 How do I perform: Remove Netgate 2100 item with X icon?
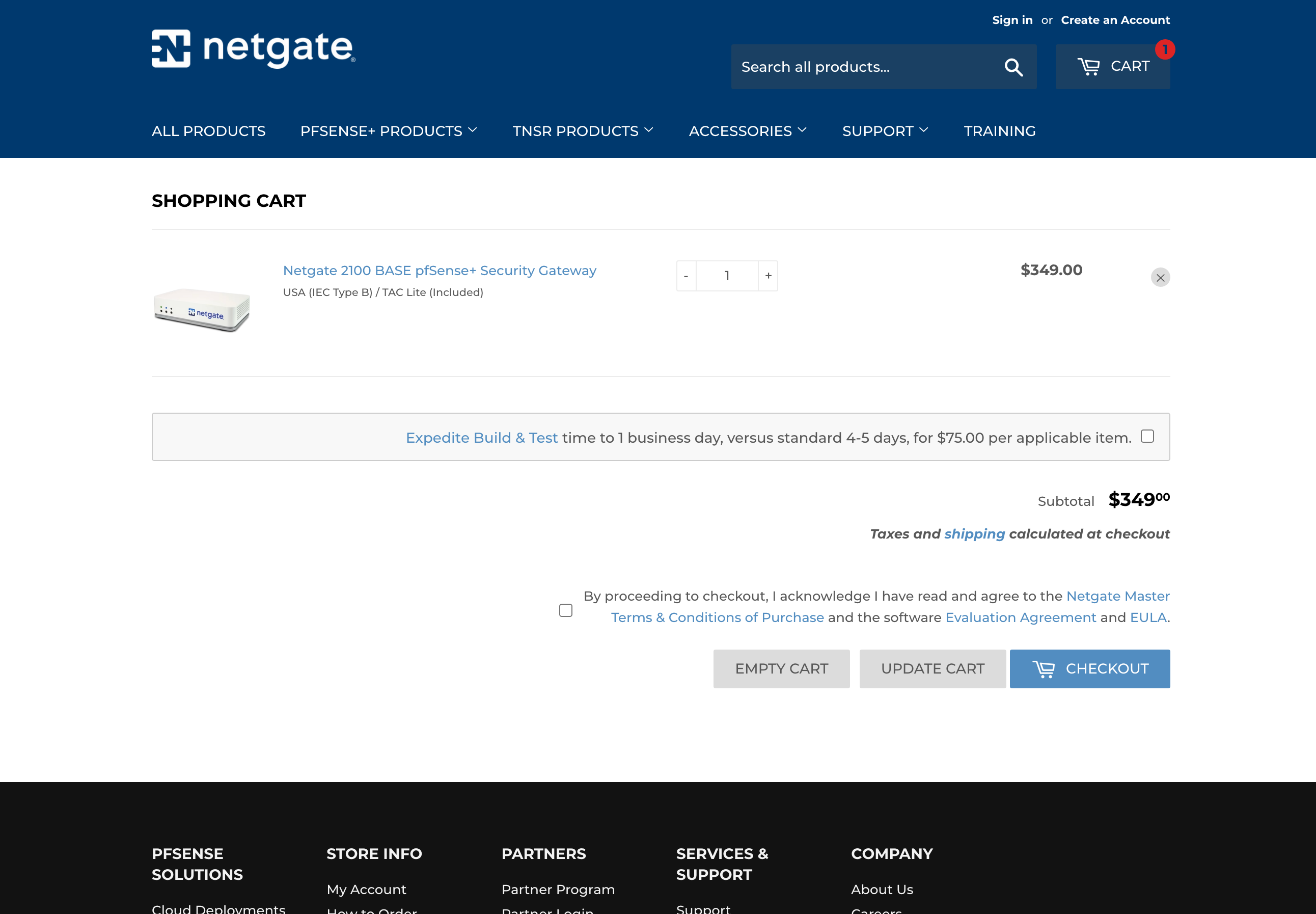coord(1160,278)
